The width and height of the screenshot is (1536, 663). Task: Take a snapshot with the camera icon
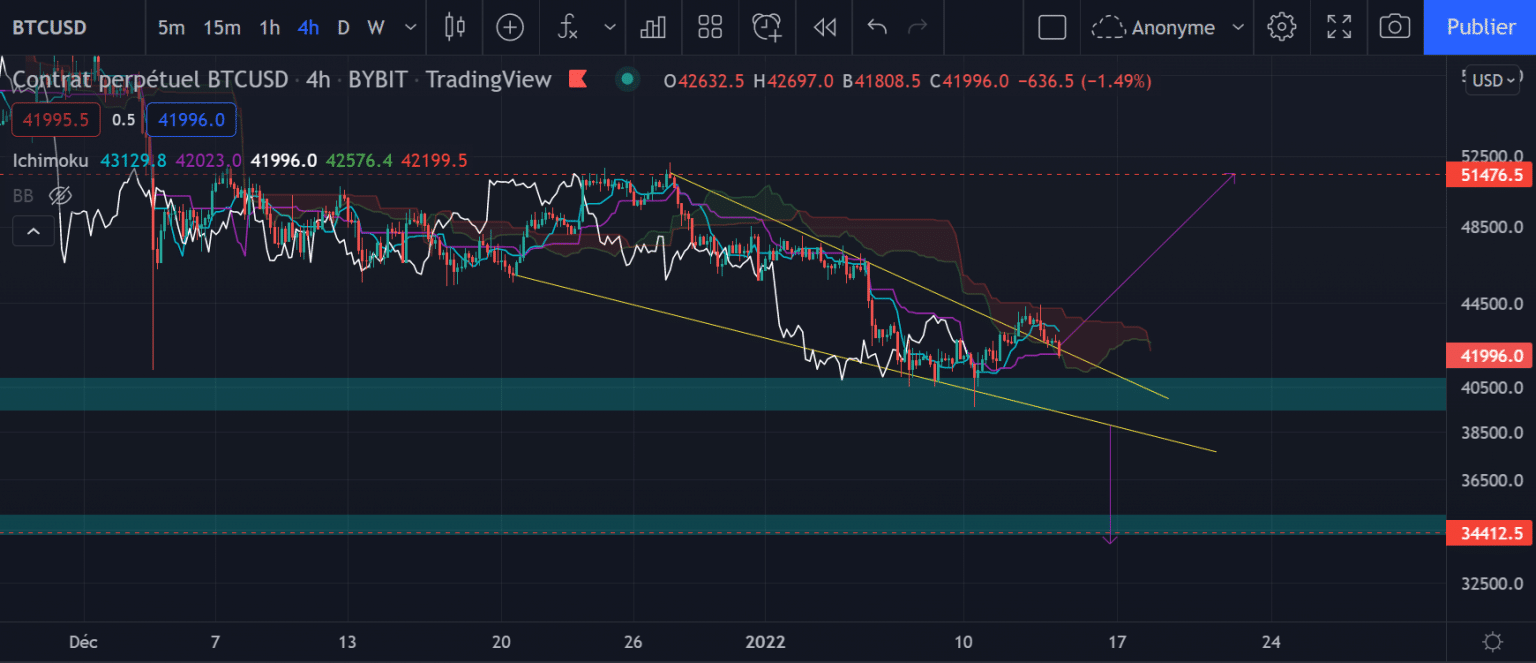click(x=1394, y=27)
